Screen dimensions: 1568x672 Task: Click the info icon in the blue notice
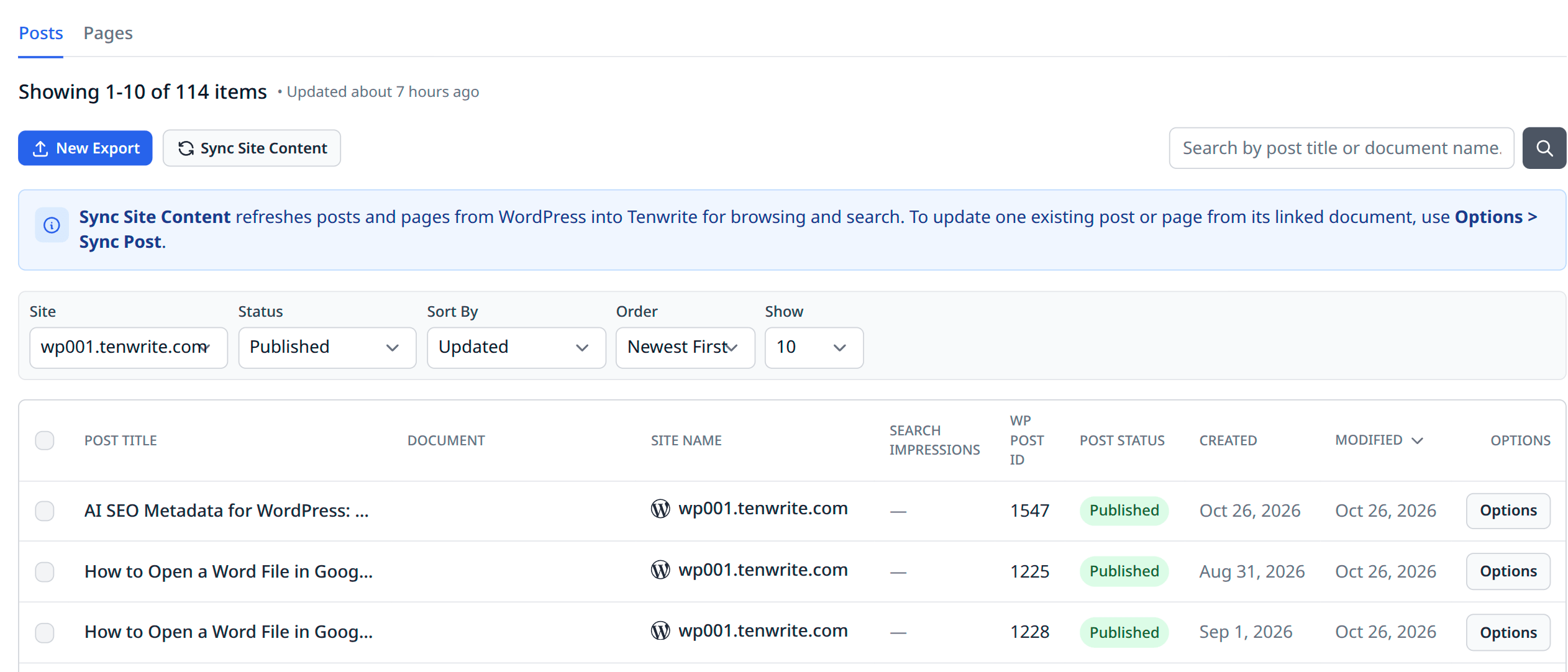click(x=52, y=225)
